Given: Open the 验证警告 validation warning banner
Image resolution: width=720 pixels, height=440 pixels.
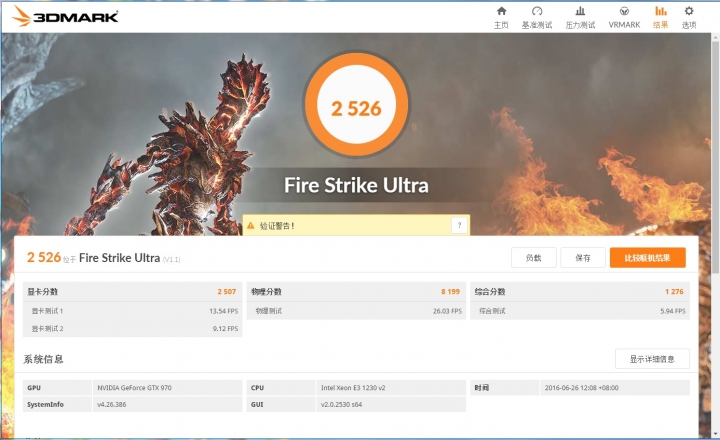Looking at the screenshot, I should [356, 225].
